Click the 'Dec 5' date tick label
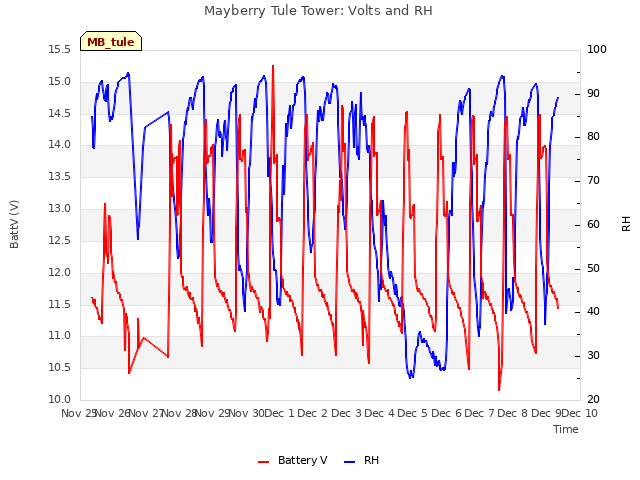Screen dimensions: 640x480 412,413
